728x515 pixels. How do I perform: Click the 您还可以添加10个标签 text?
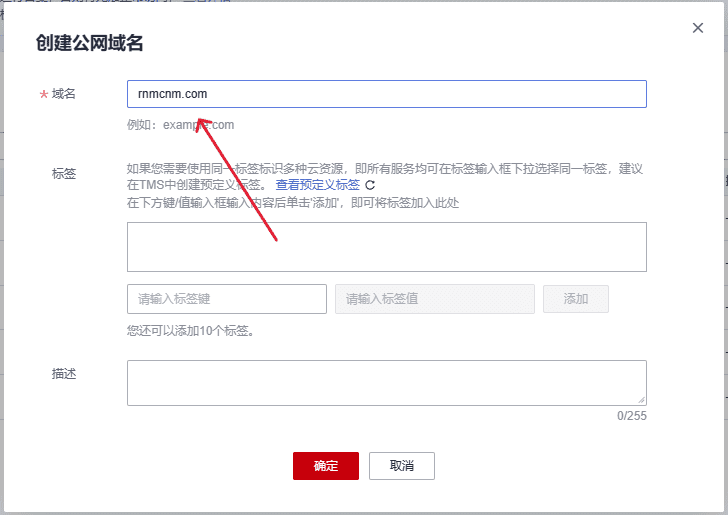[x=190, y=331]
